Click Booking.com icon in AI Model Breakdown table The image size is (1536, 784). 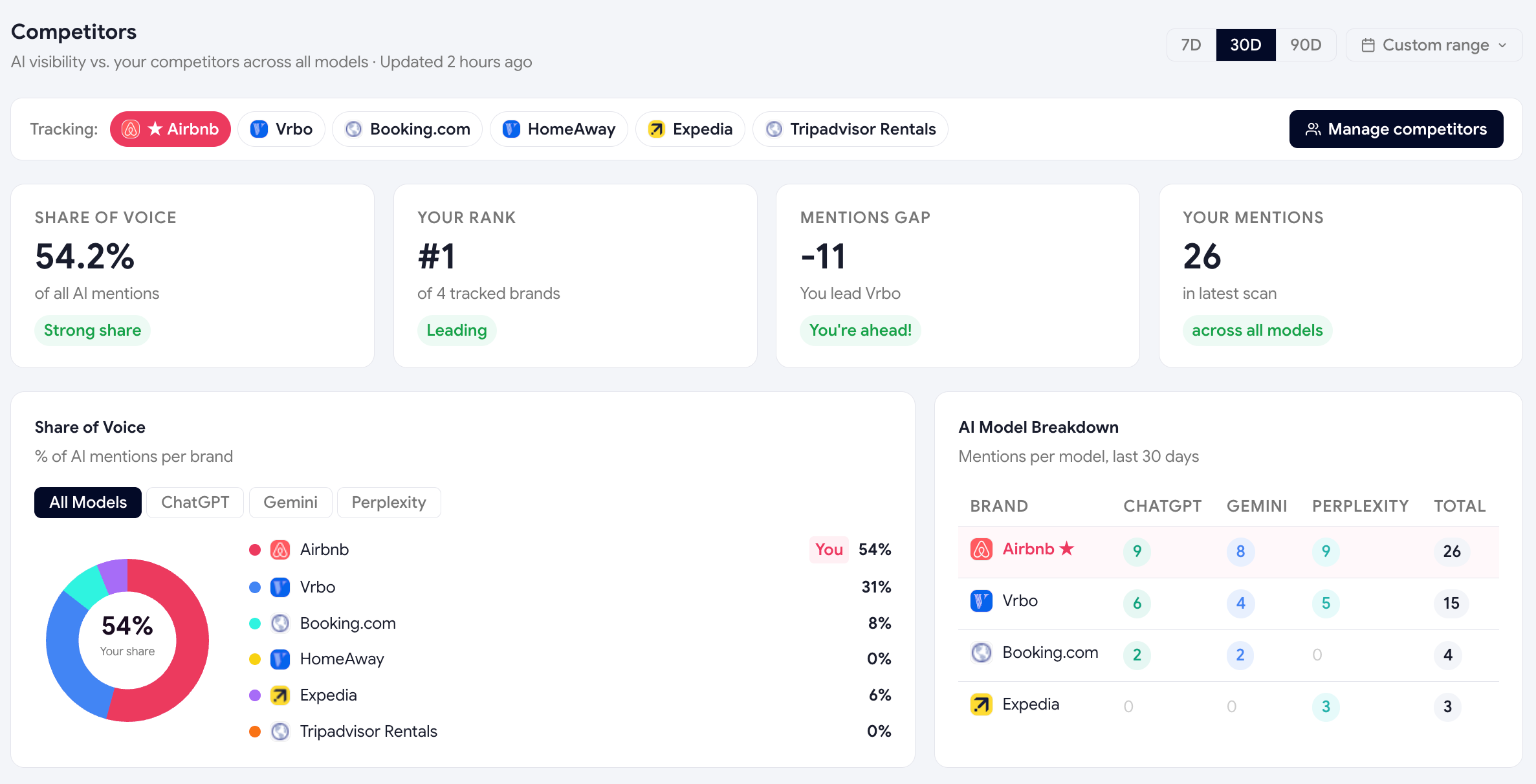[982, 653]
